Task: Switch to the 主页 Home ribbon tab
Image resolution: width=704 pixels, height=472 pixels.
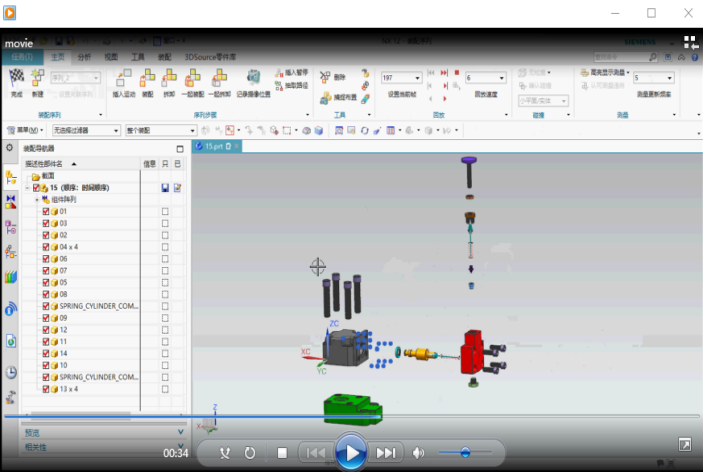Action: click(57, 57)
